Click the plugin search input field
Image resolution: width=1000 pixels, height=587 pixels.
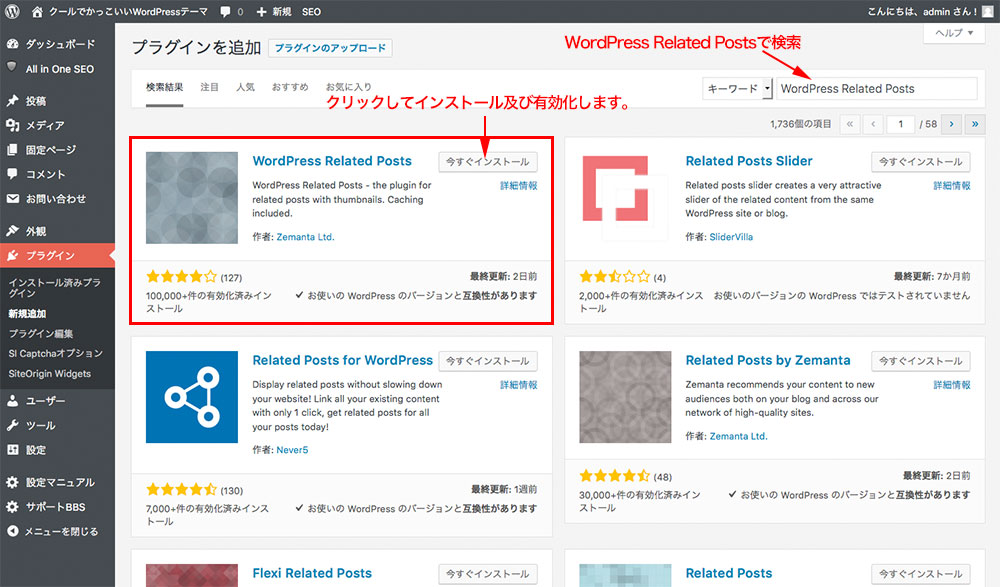point(876,89)
